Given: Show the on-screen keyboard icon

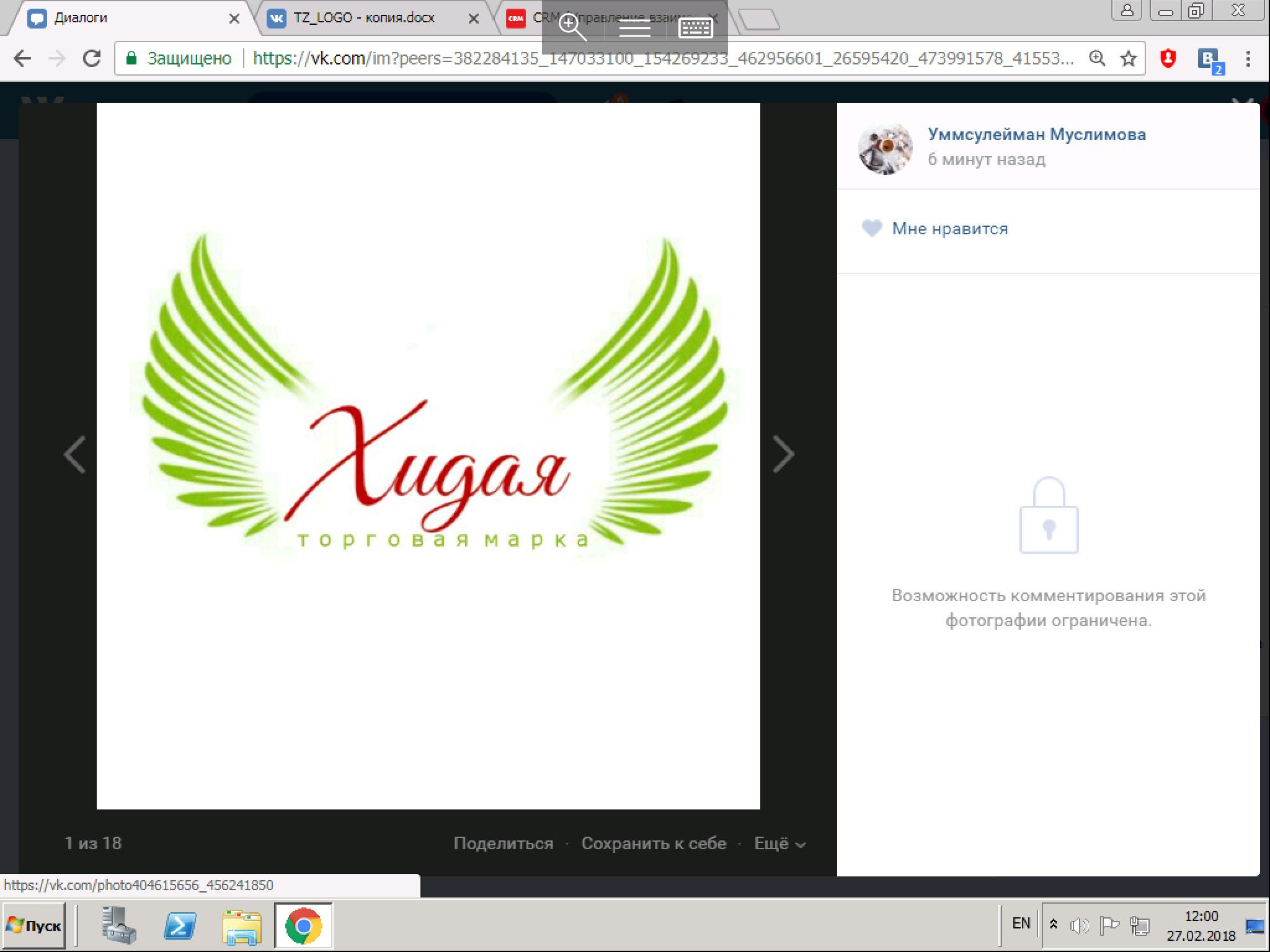Looking at the screenshot, I should pyautogui.click(x=695, y=28).
